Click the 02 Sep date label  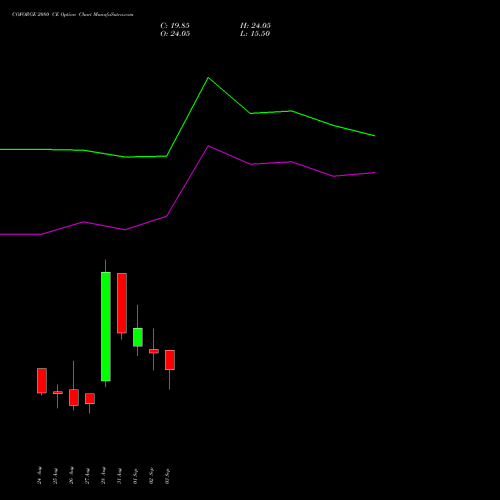[151, 476]
